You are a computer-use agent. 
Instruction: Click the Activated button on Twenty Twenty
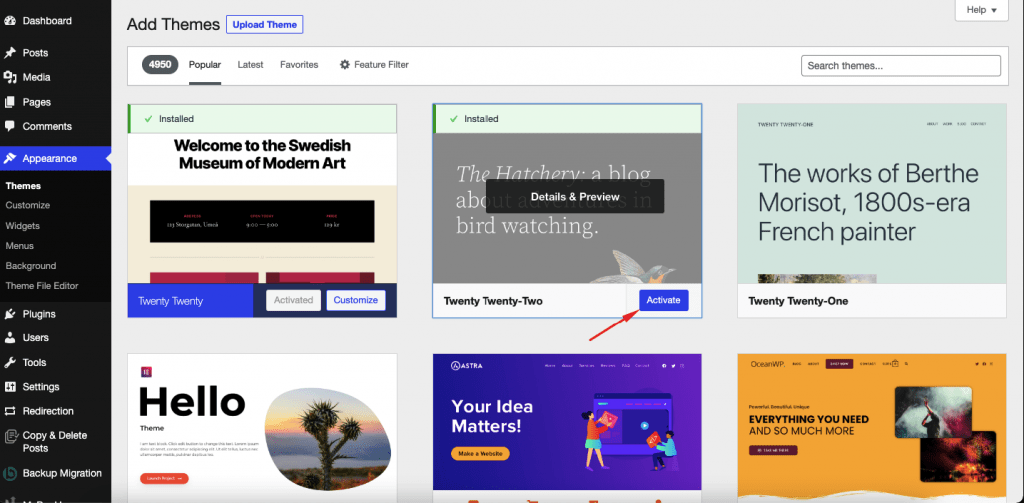(294, 300)
